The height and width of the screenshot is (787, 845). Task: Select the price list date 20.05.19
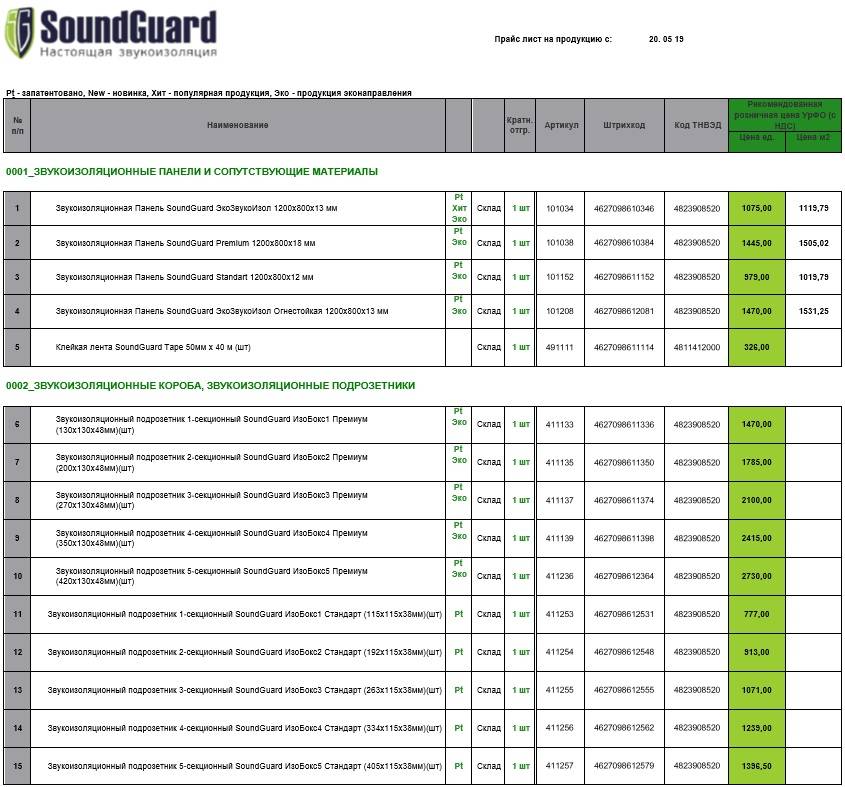click(666, 39)
